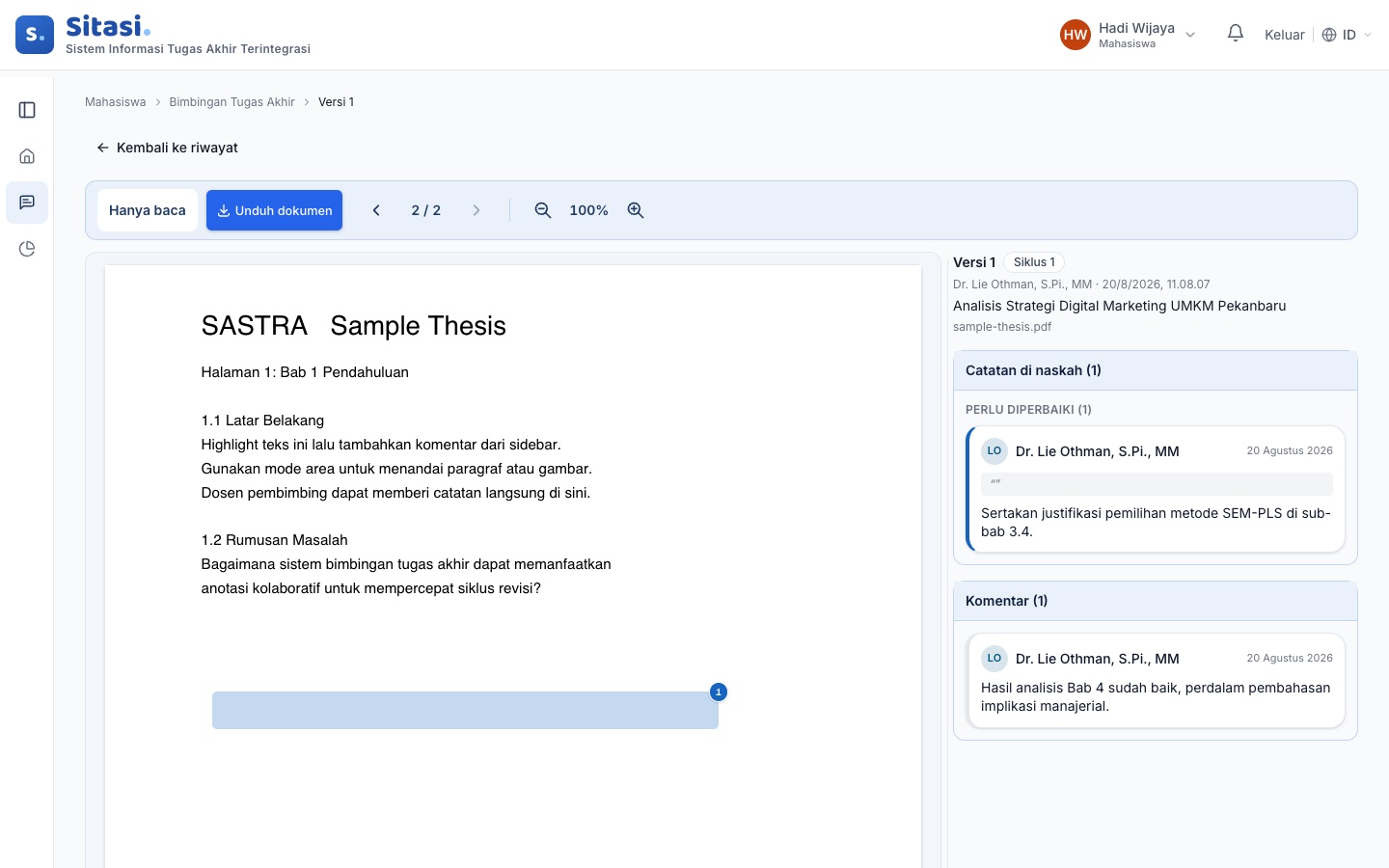Click the 100% zoom level value
1389x868 pixels.
(x=588, y=210)
